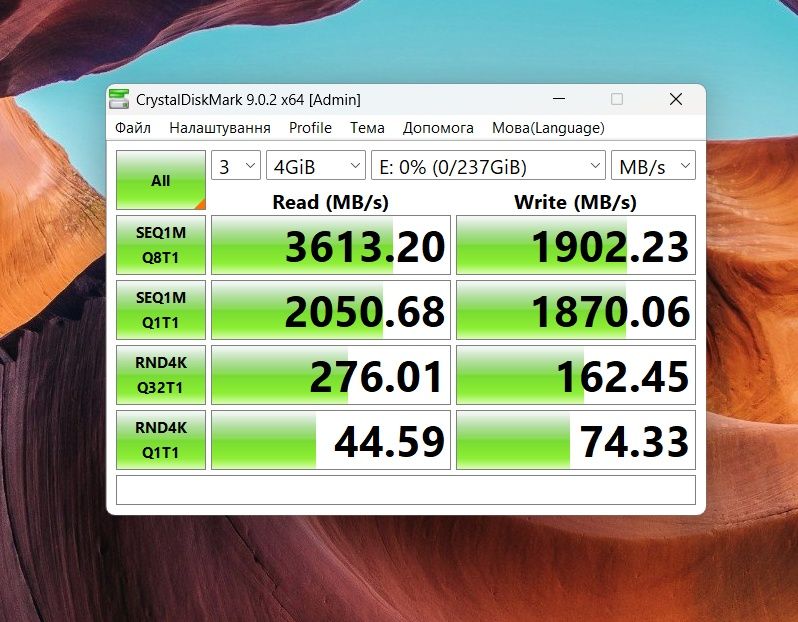Open the Допомога menu
Screen dimensions: 798x622
click(x=438, y=128)
